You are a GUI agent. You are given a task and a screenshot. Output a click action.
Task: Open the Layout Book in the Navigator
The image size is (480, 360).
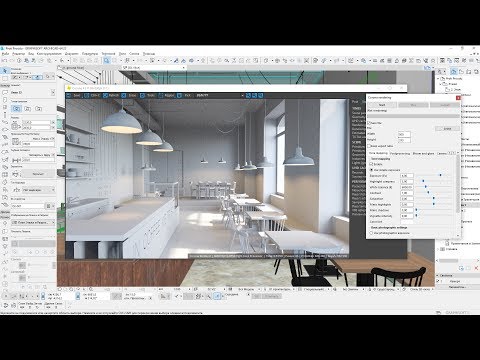469,71
